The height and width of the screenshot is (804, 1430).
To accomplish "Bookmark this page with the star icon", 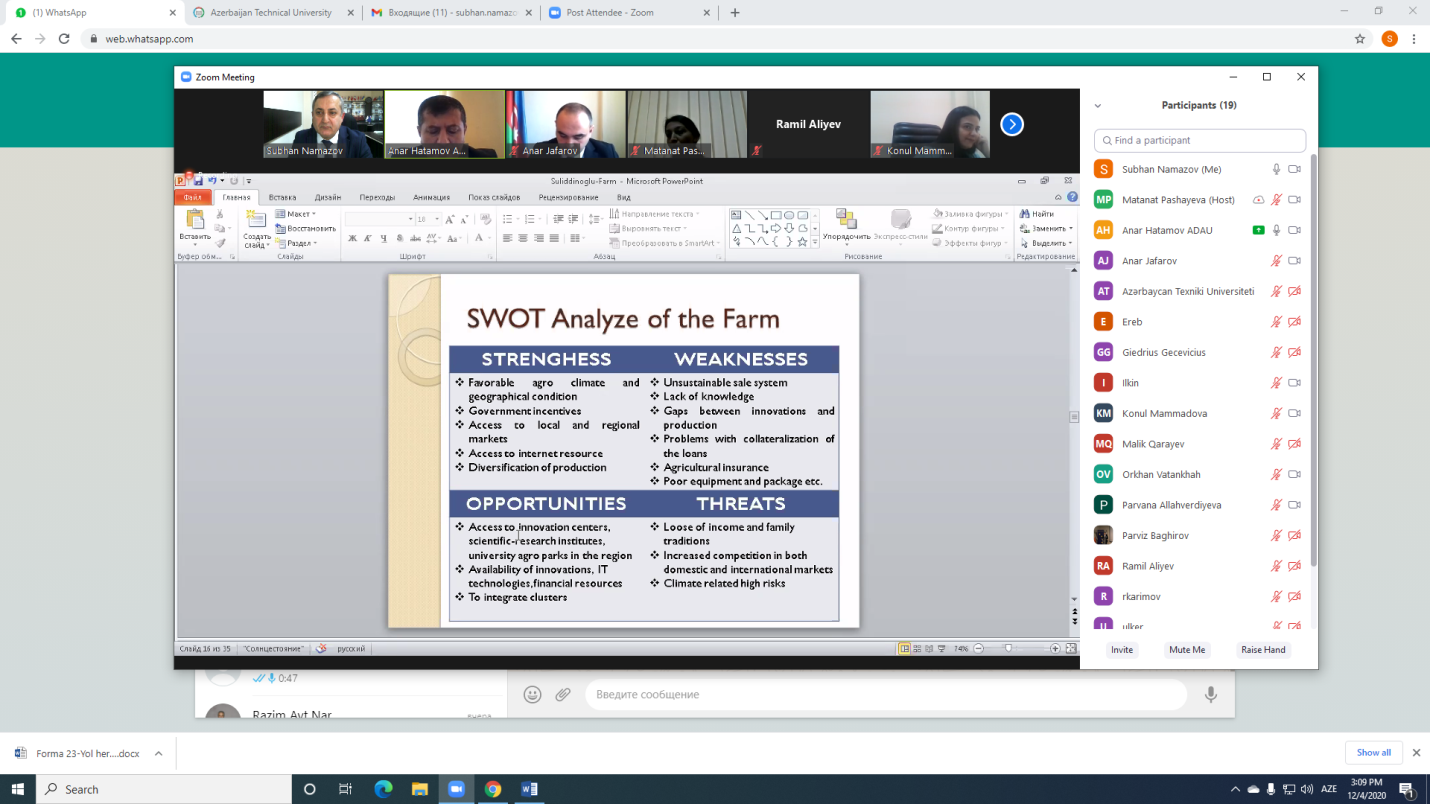I will [x=1360, y=39].
